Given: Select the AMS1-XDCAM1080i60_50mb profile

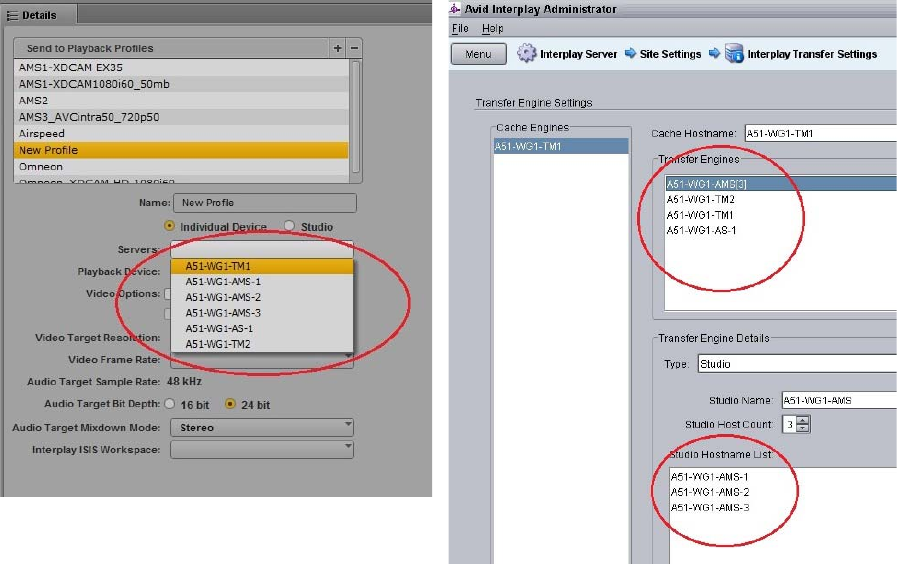Looking at the screenshot, I should point(181,84).
